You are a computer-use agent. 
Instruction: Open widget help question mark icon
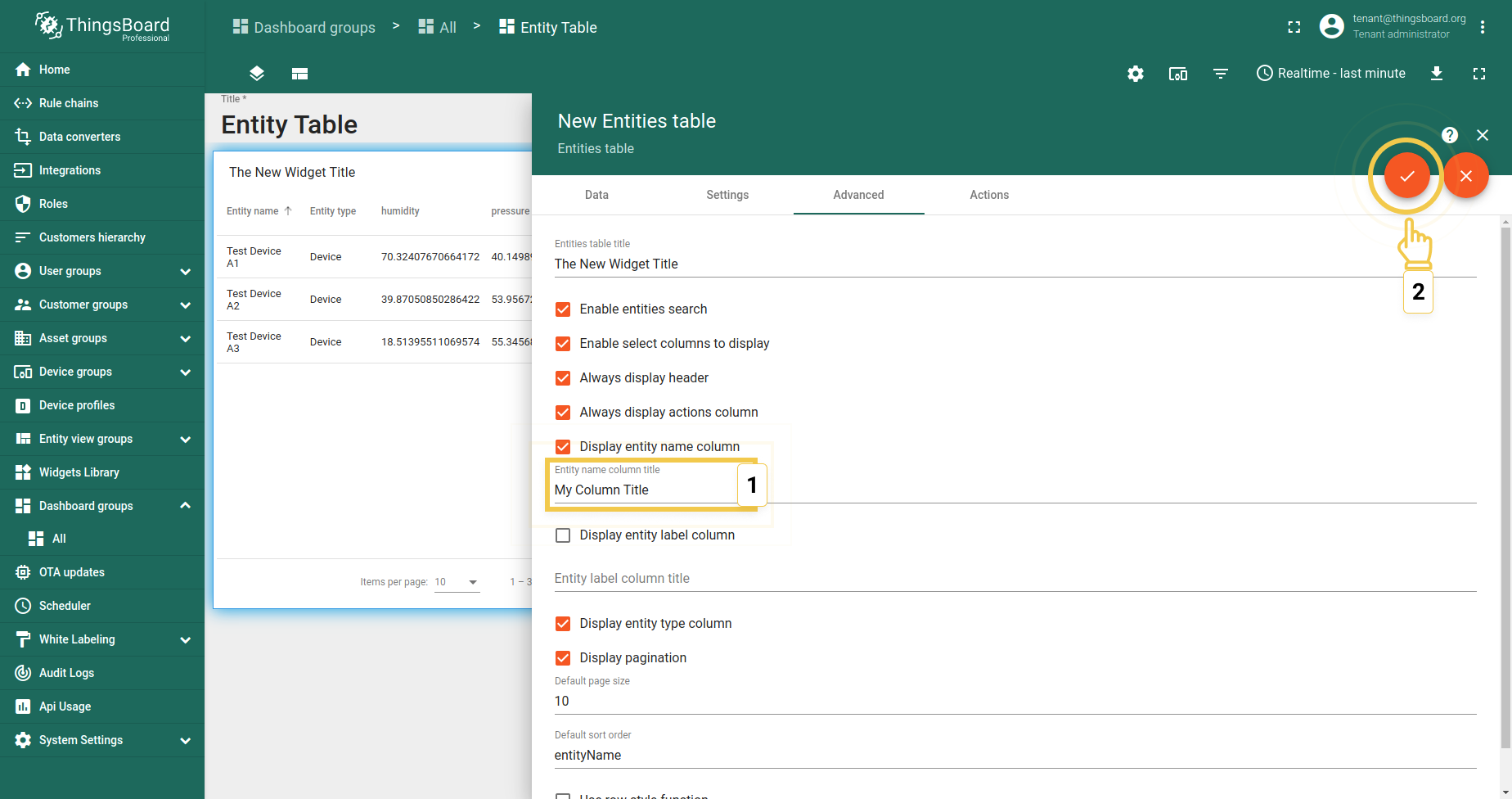[1450, 135]
